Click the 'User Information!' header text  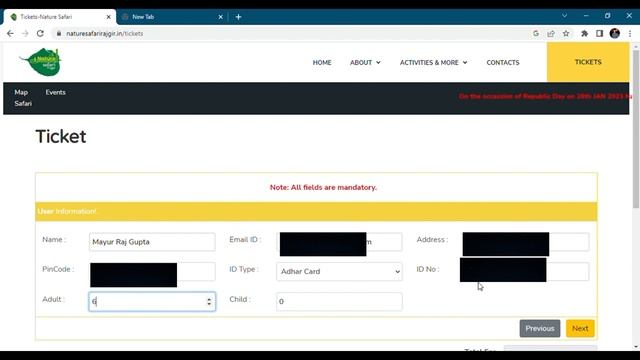coord(67,211)
